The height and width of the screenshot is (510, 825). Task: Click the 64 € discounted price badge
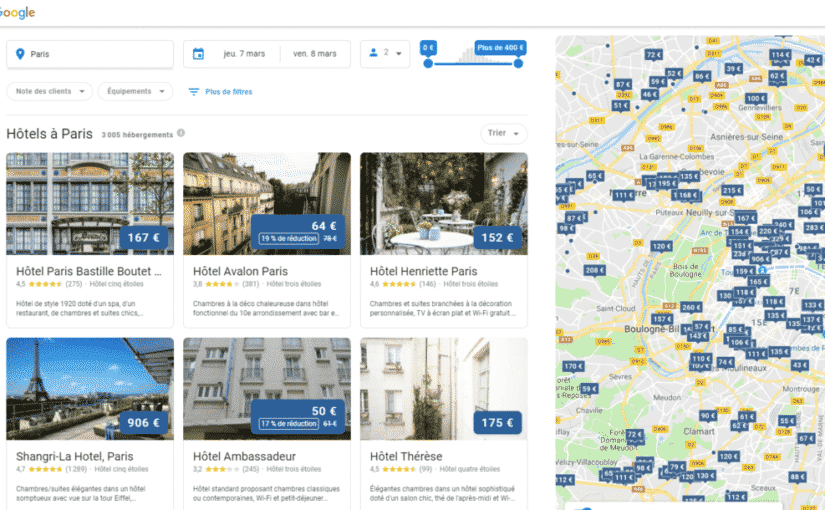click(298, 232)
